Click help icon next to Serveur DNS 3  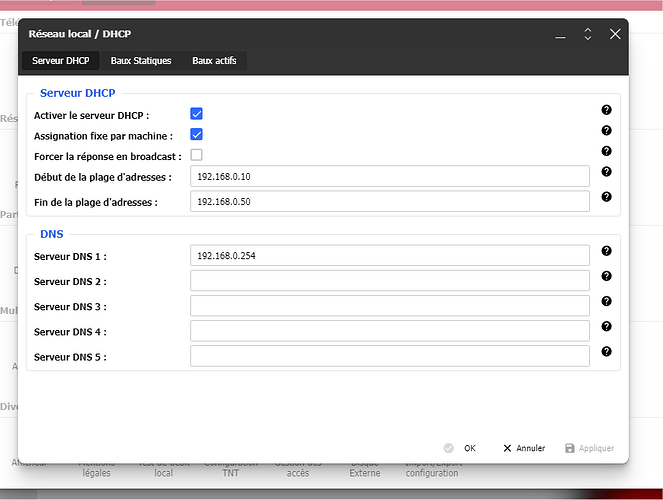click(x=606, y=301)
